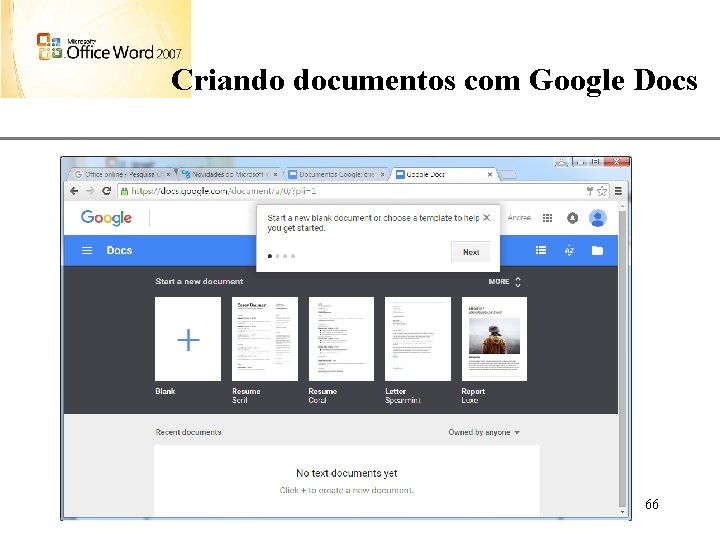Click the 'Start a new document' heading
Screen dimensions: 720x540
[199, 281]
